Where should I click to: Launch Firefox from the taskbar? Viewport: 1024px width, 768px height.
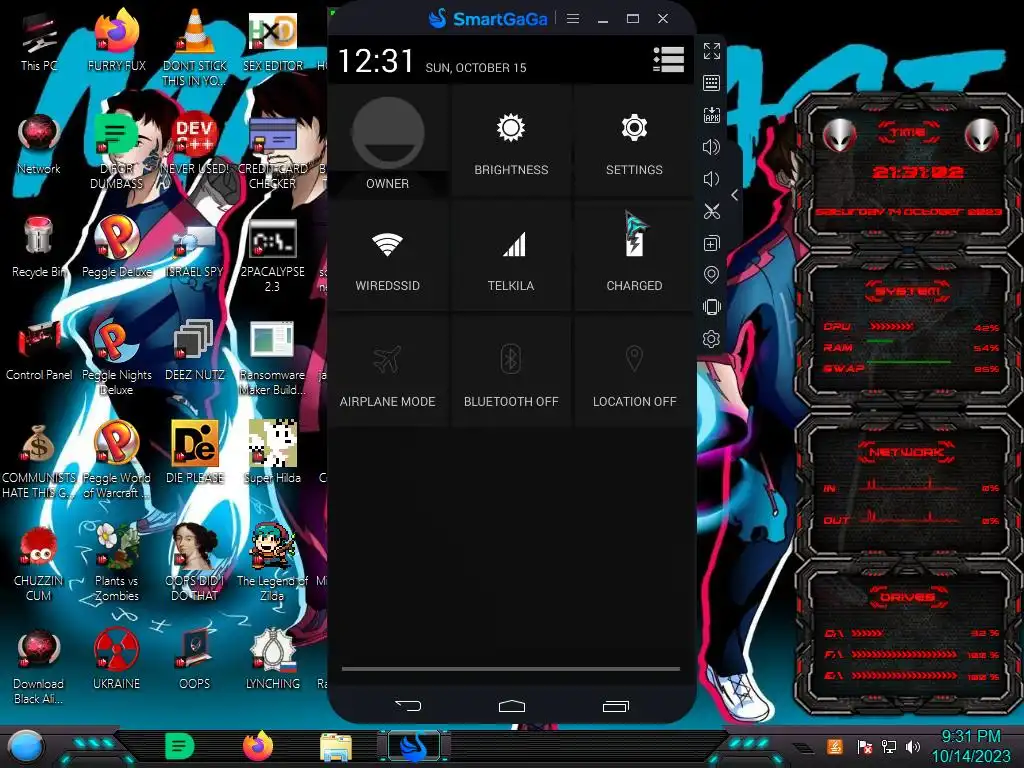click(258, 746)
